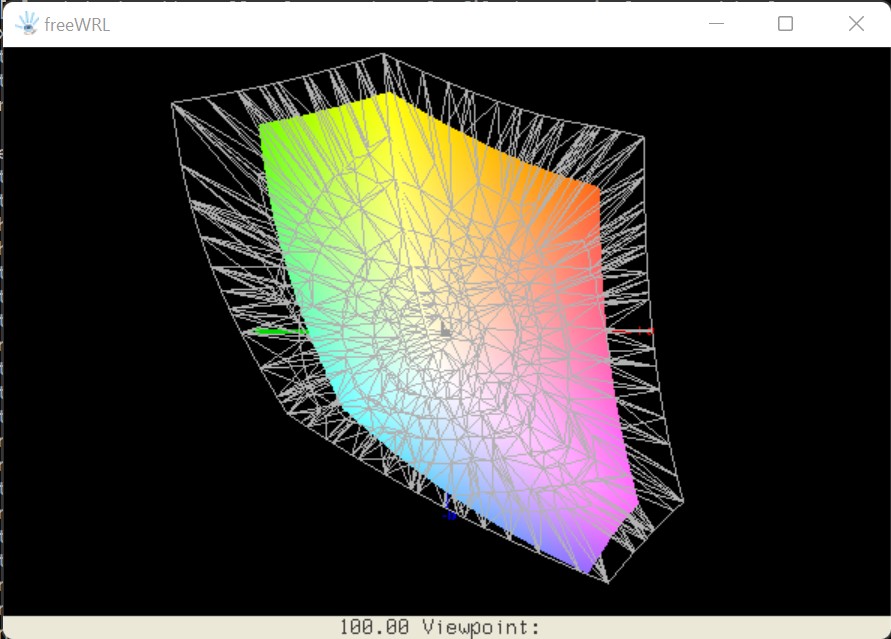Minimize the freeWRL window
The width and height of the screenshot is (891, 639).
pyautogui.click(x=716, y=24)
